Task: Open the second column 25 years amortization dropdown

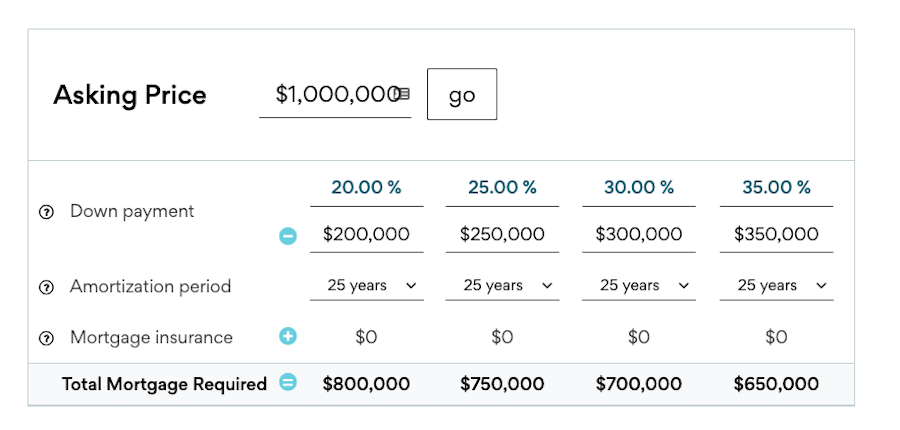Action: coord(502,286)
